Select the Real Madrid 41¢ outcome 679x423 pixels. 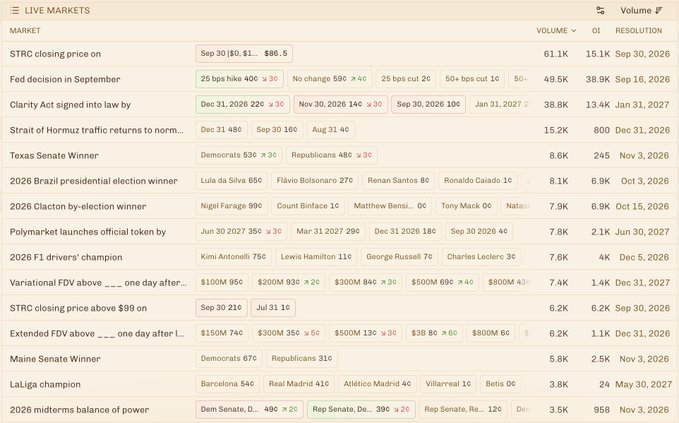click(x=299, y=384)
